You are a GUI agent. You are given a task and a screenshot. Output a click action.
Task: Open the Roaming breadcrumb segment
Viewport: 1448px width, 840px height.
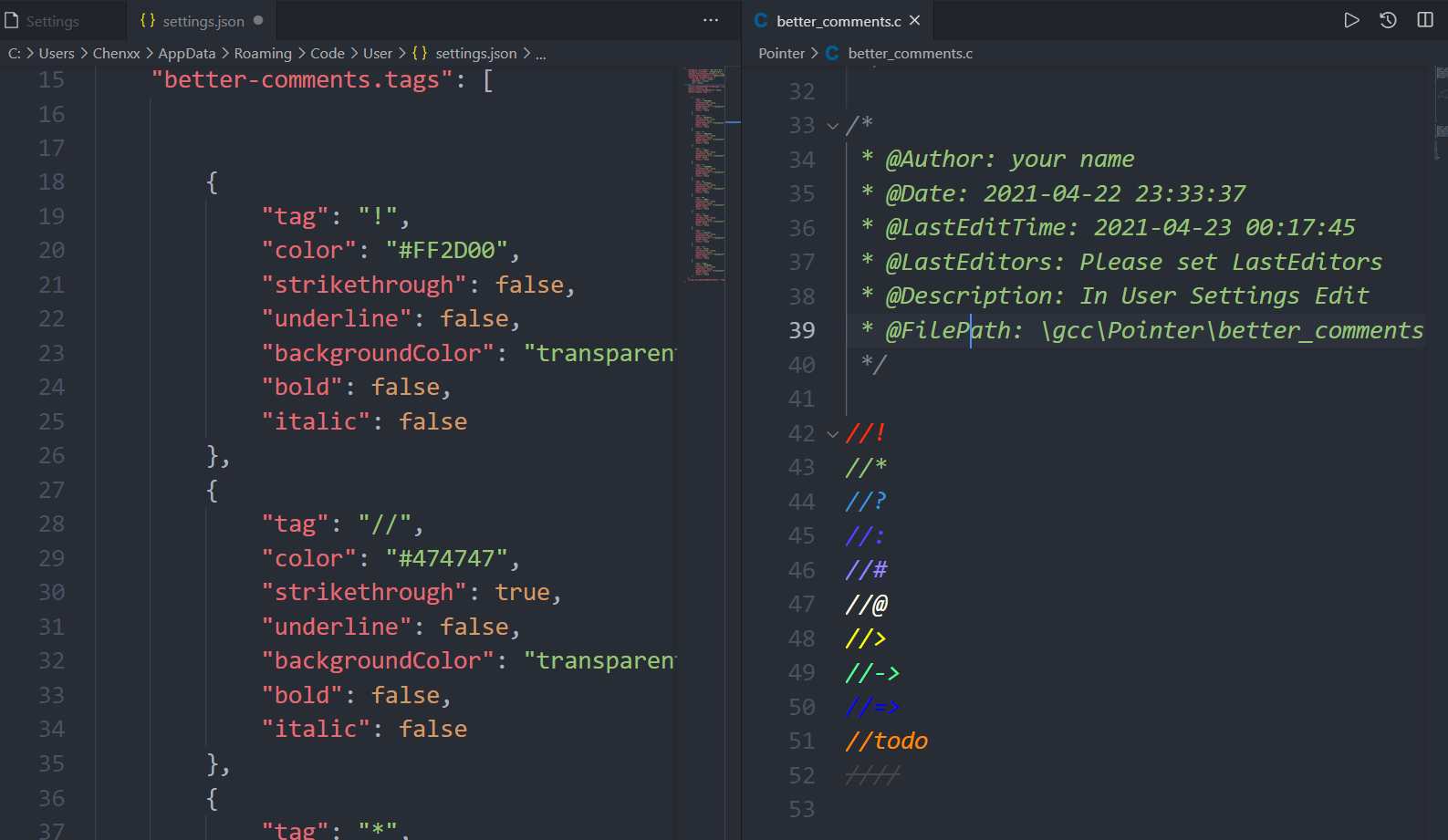263,53
